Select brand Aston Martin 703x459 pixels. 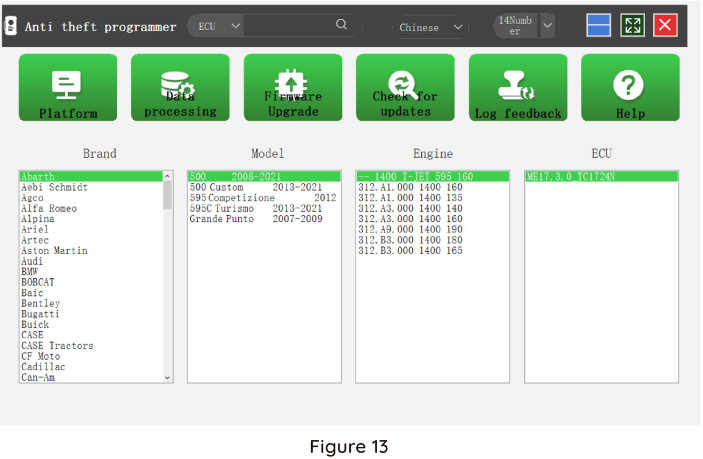tap(91, 250)
